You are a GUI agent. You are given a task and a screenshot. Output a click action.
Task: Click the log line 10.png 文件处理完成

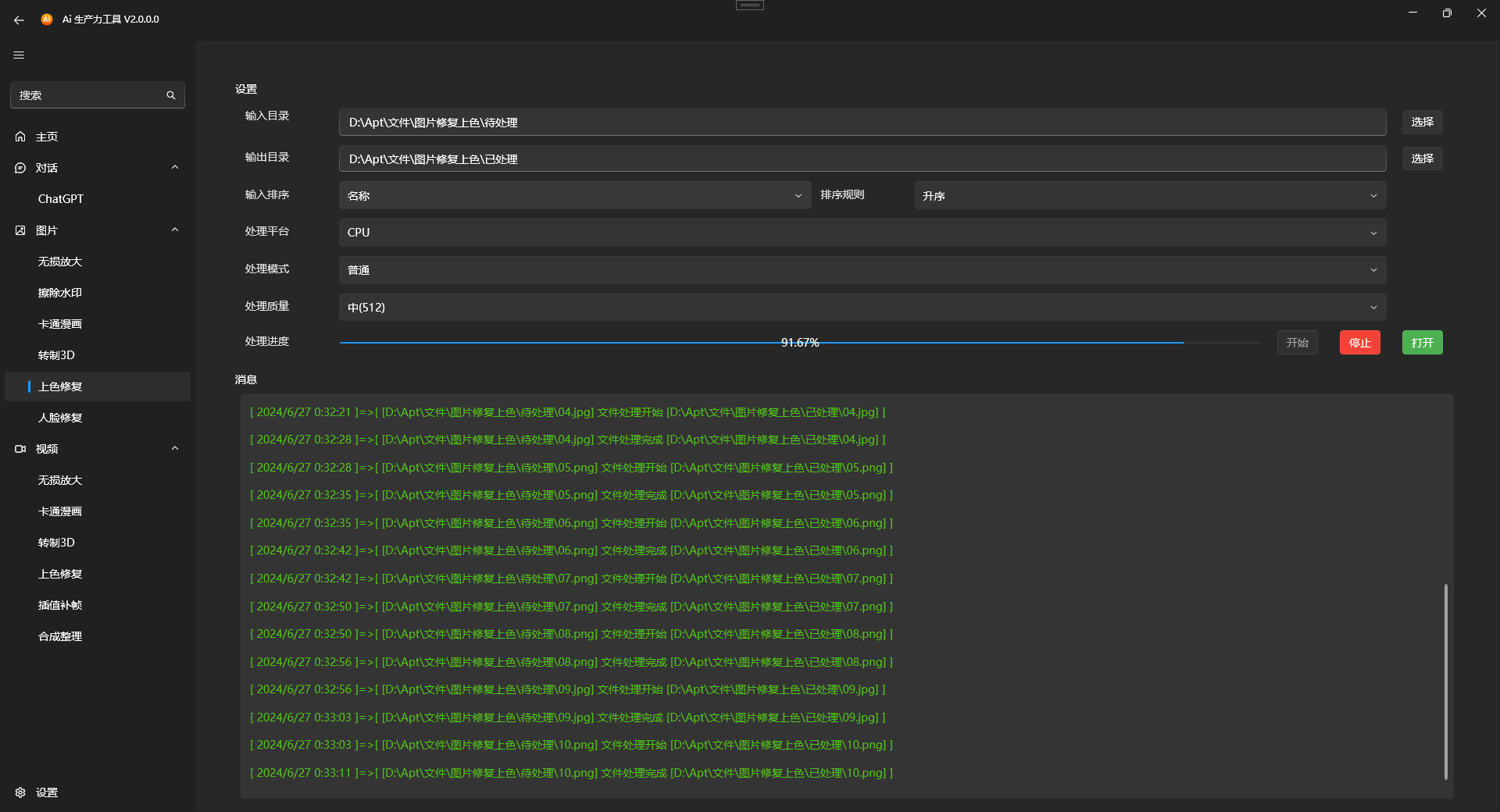pyautogui.click(x=571, y=773)
